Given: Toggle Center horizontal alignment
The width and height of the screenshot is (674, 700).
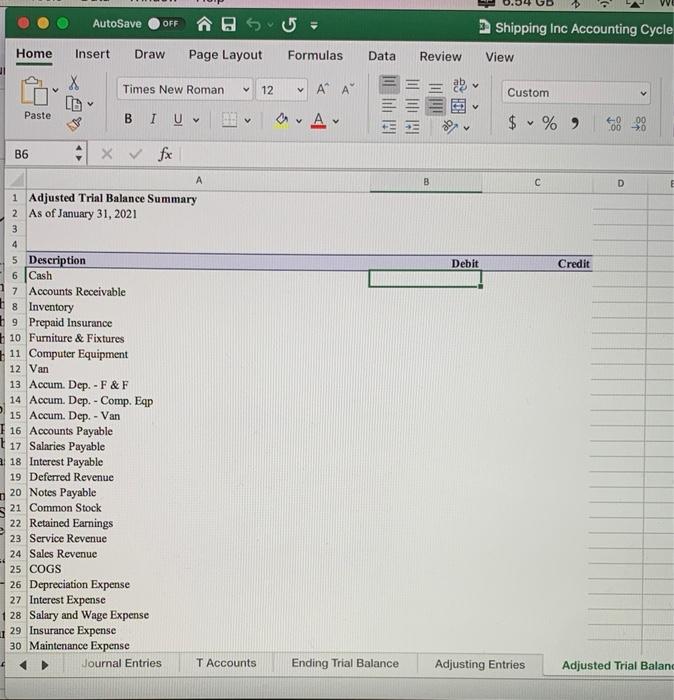Looking at the screenshot, I should [x=412, y=106].
